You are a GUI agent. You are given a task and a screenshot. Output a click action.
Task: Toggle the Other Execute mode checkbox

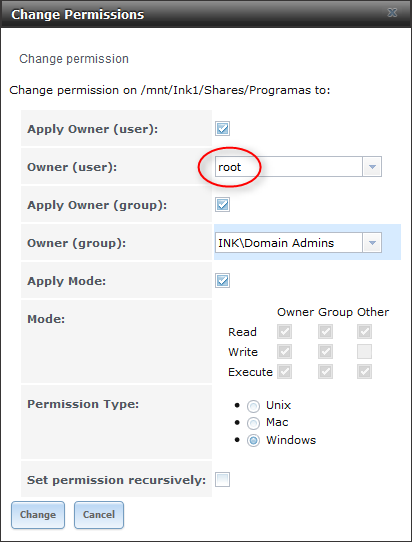tap(365, 372)
